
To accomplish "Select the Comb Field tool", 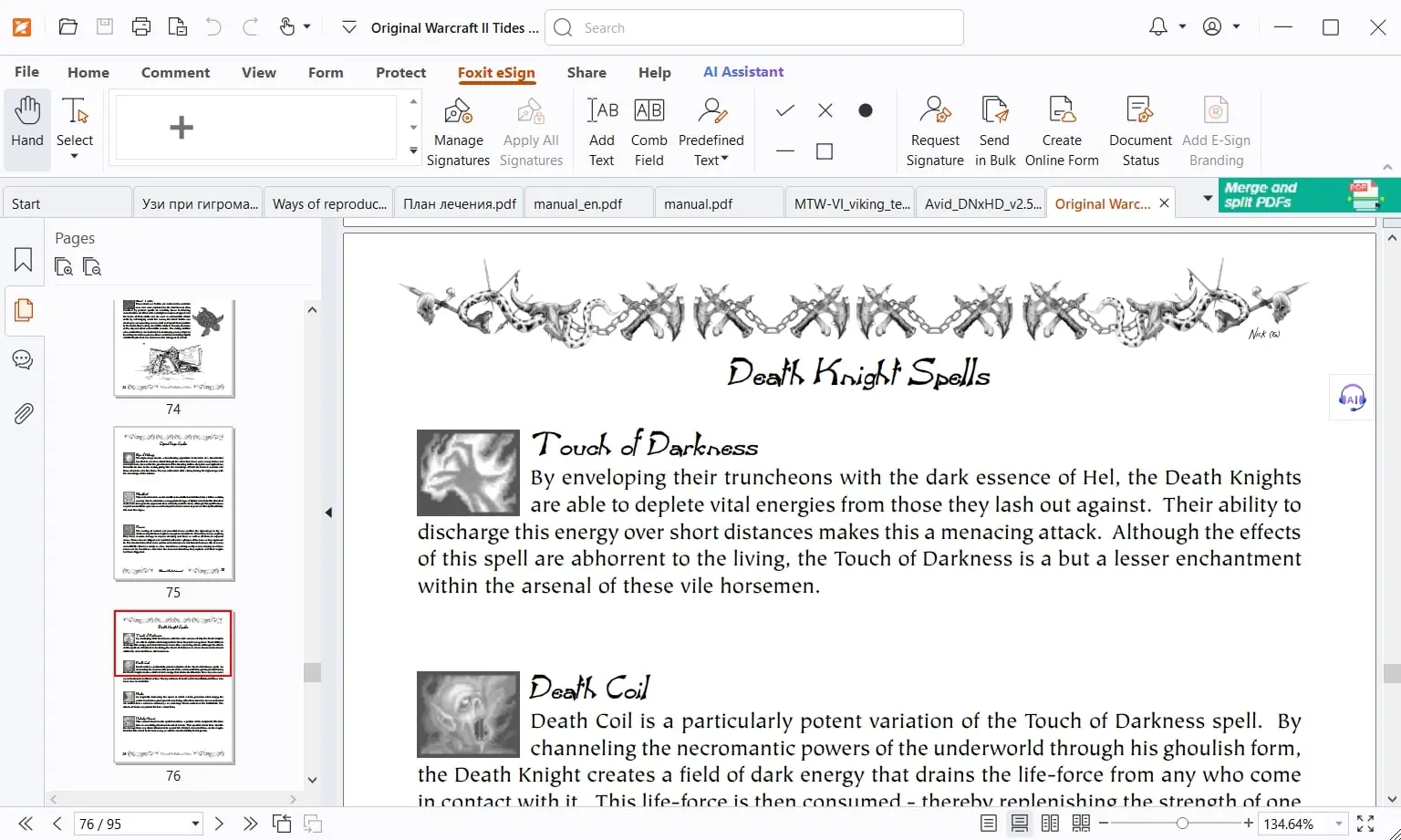I will [649, 132].
